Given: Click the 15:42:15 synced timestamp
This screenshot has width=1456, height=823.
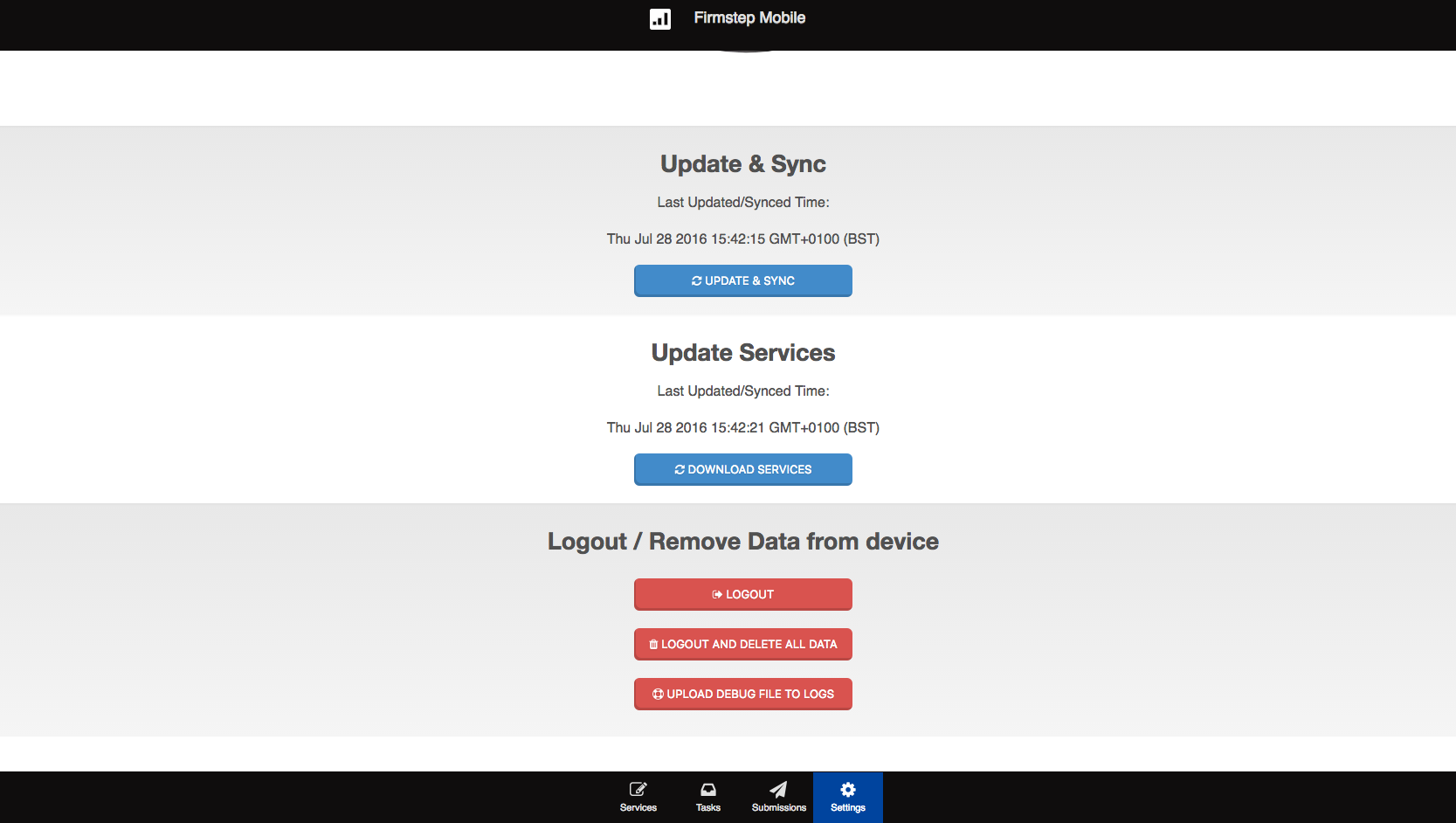Looking at the screenshot, I should (x=743, y=239).
